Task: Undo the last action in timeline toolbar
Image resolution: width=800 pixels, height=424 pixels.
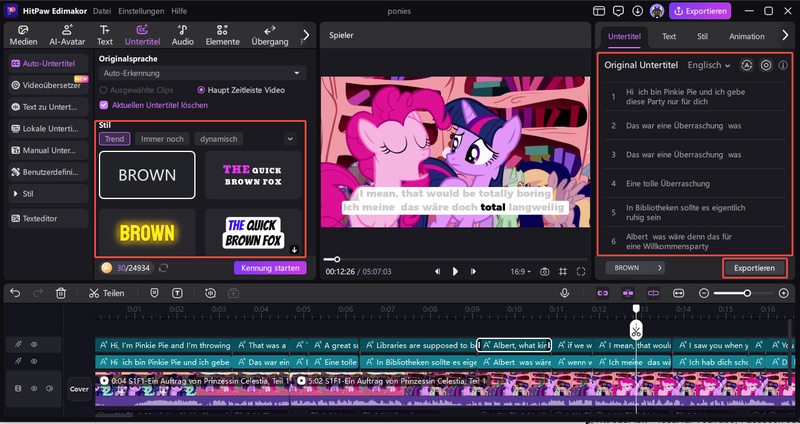Action: [15, 293]
